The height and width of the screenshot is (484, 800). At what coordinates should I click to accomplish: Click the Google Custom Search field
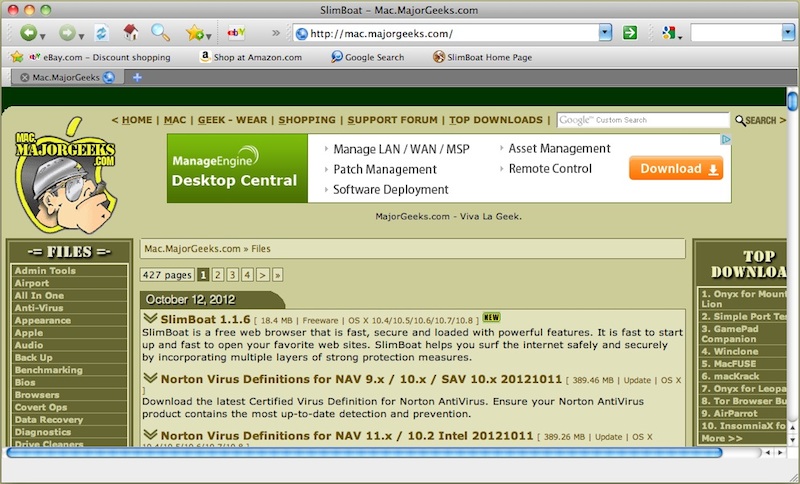[642, 120]
